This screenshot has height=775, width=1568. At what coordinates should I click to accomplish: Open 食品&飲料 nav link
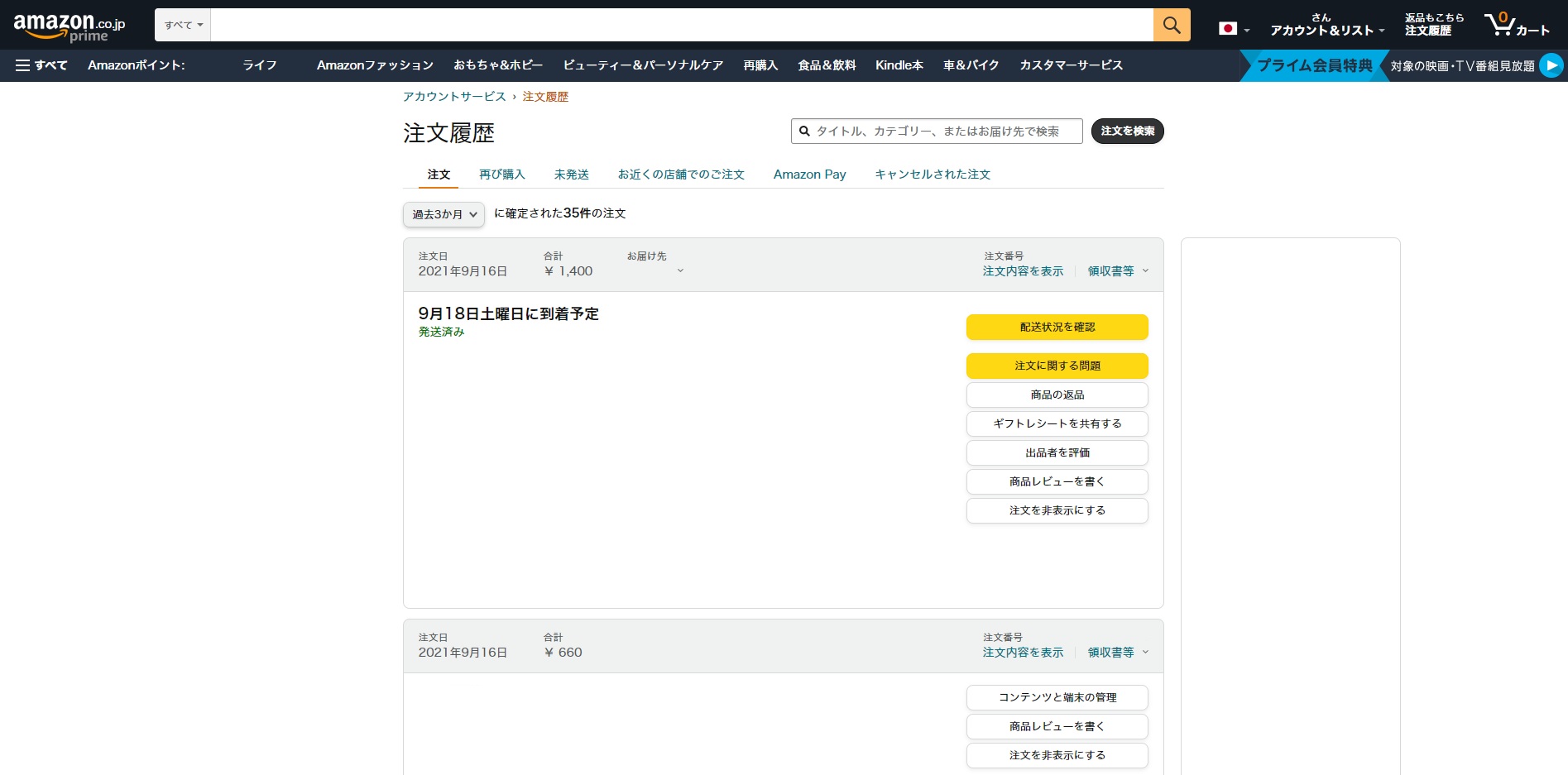pos(827,65)
